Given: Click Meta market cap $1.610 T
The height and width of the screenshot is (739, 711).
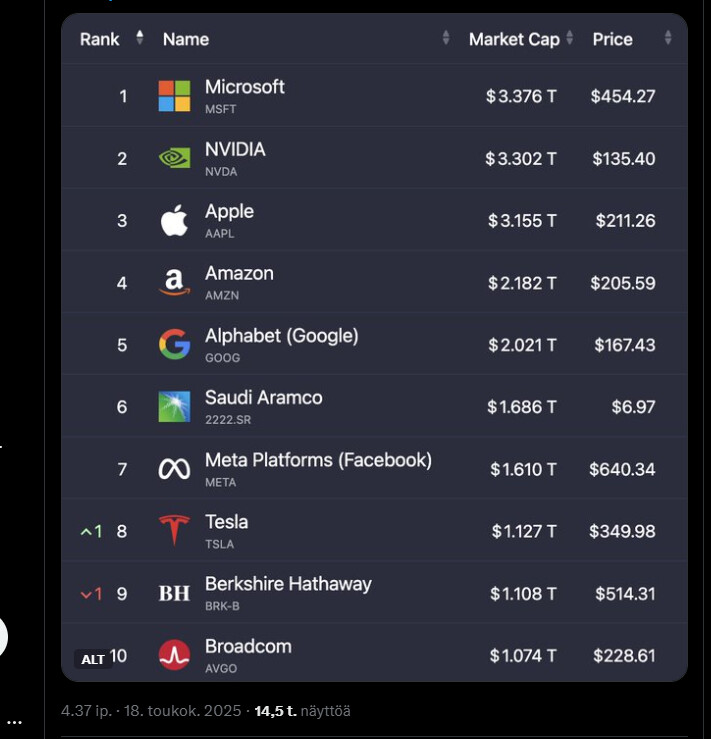Looking at the screenshot, I should [523, 469].
